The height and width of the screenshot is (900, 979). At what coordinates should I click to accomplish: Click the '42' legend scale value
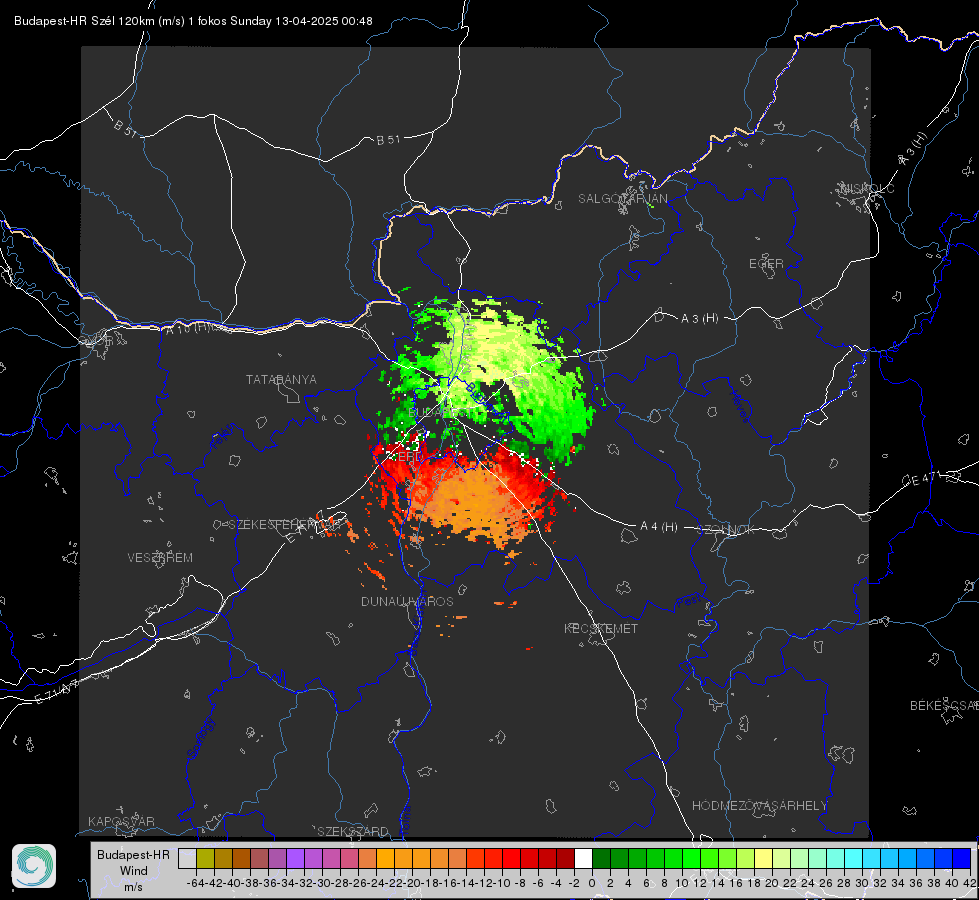tap(970, 883)
